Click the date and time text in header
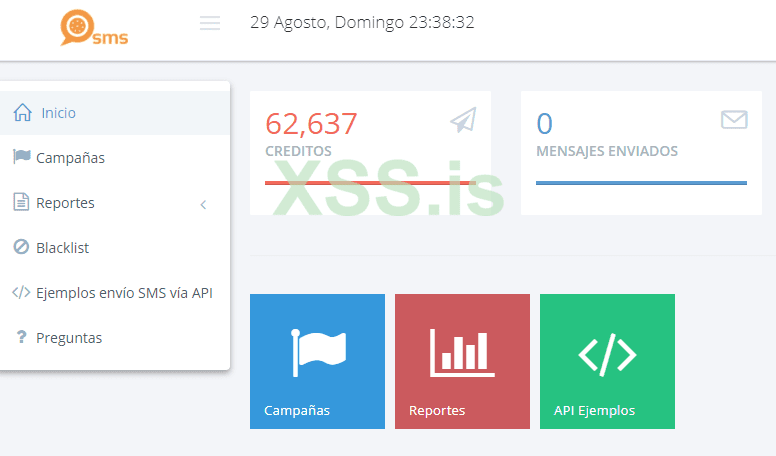The image size is (776, 456). [x=362, y=22]
